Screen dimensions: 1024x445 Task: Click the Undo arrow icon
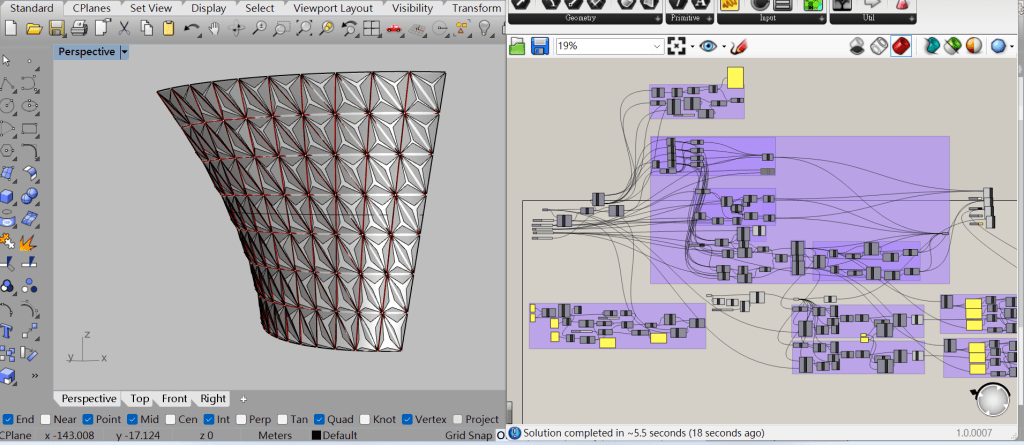click(x=191, y=28)
